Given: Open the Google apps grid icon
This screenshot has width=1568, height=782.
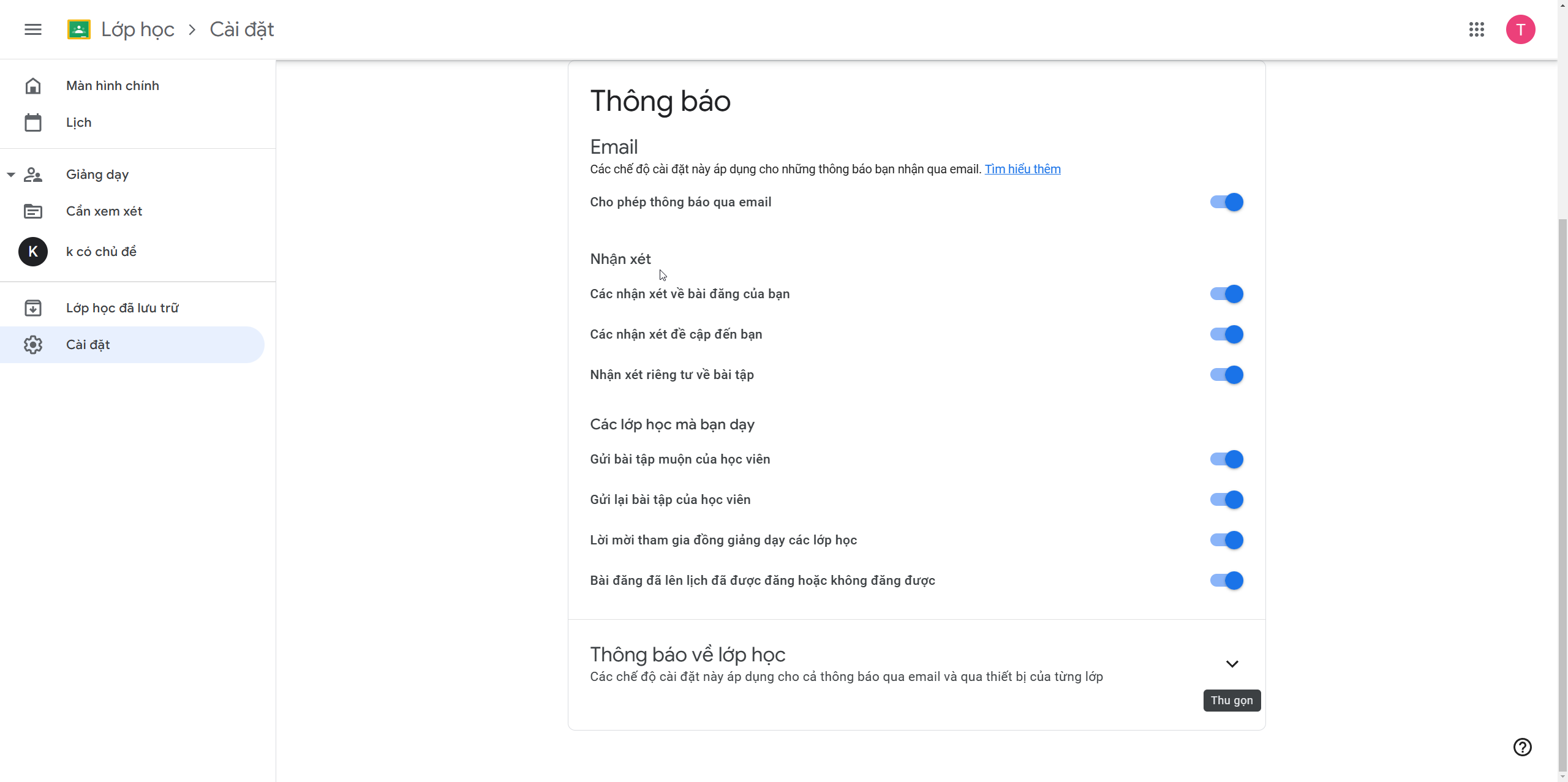Looking at the screenshot, I should tap(1476, 29).
